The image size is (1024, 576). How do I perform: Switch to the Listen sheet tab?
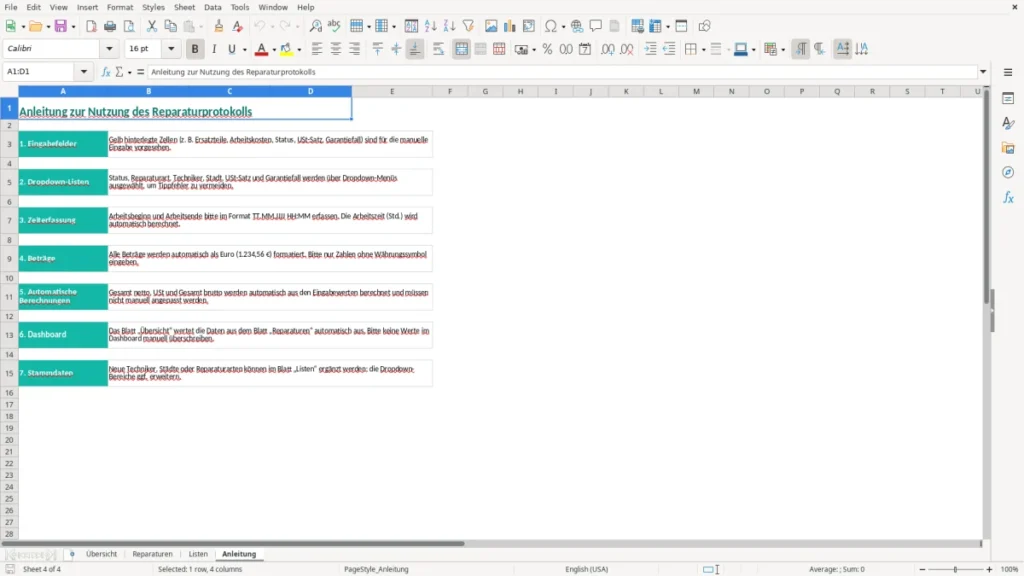[198, 554]
